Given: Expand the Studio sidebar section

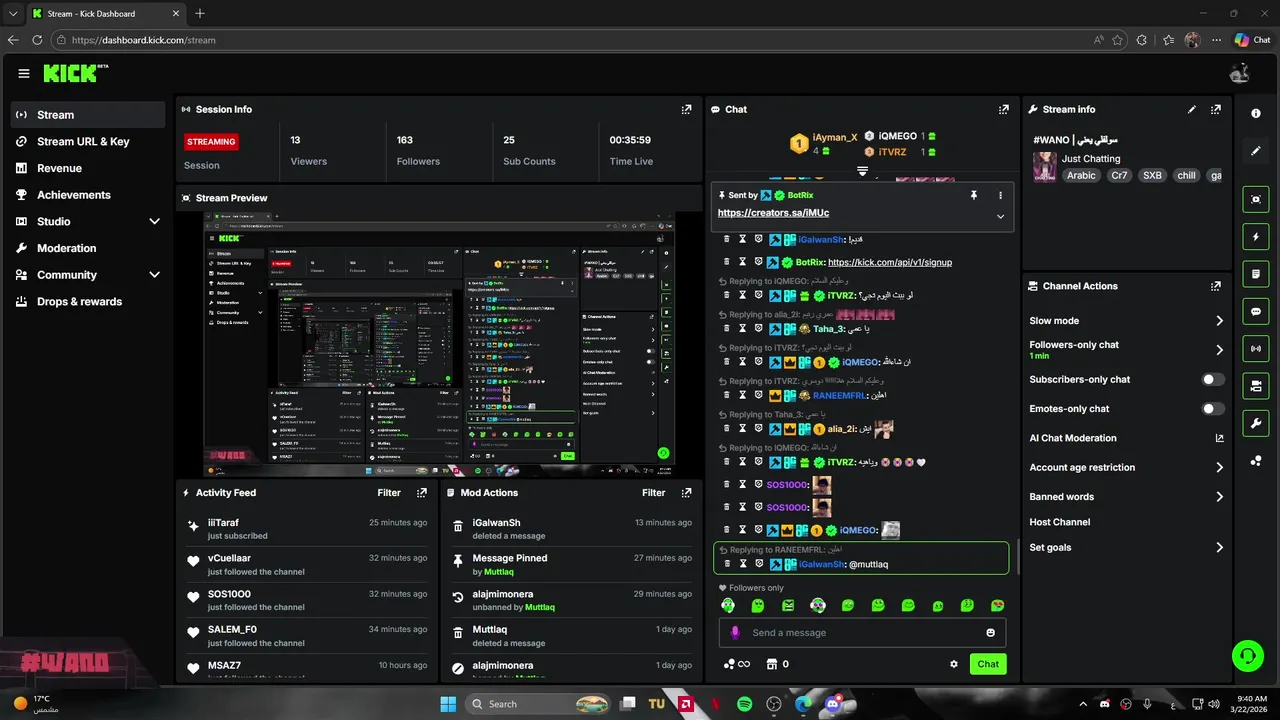Looking at the screenshot, I should click(154, 222).
